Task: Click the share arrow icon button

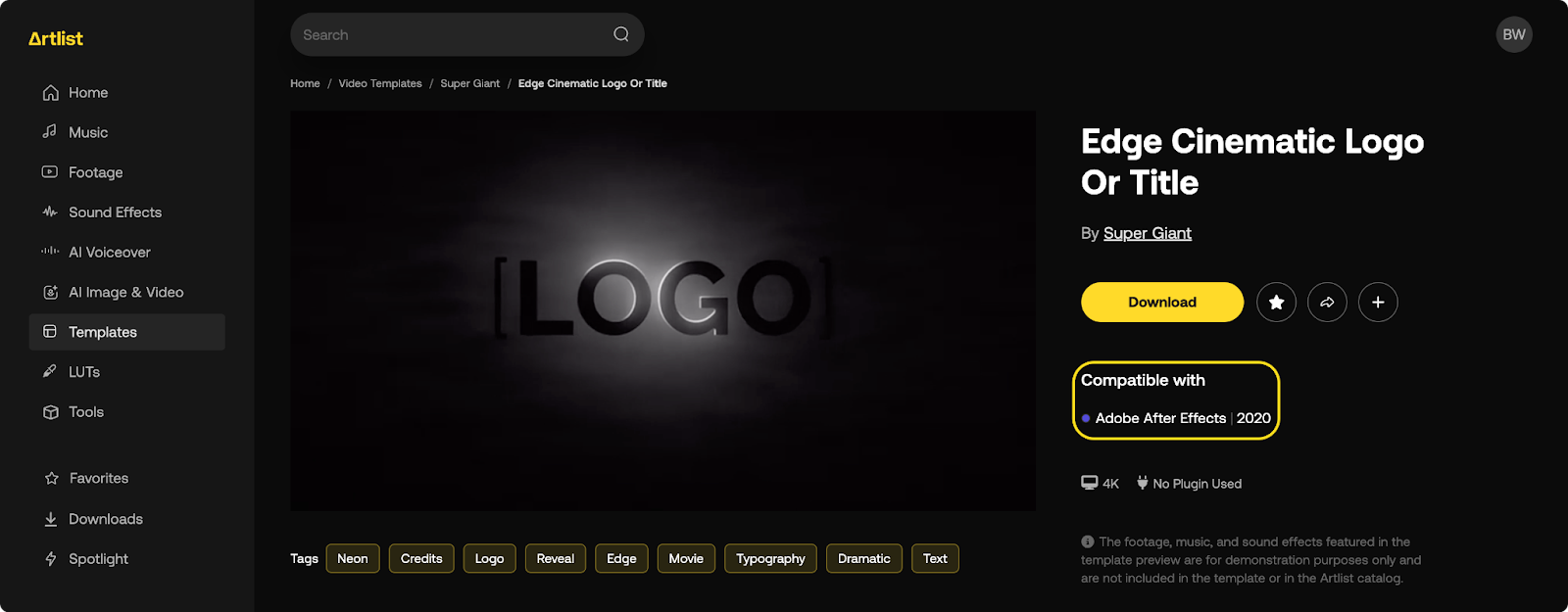Action: pyautogui.click(x=1327, y=303)
